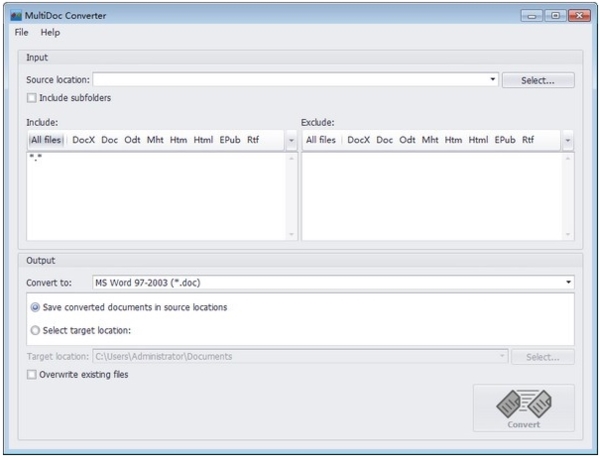This screenshot has width=600, height=460.
Task: Enable the Include subfolders checkbox
Action: [32, 97]
